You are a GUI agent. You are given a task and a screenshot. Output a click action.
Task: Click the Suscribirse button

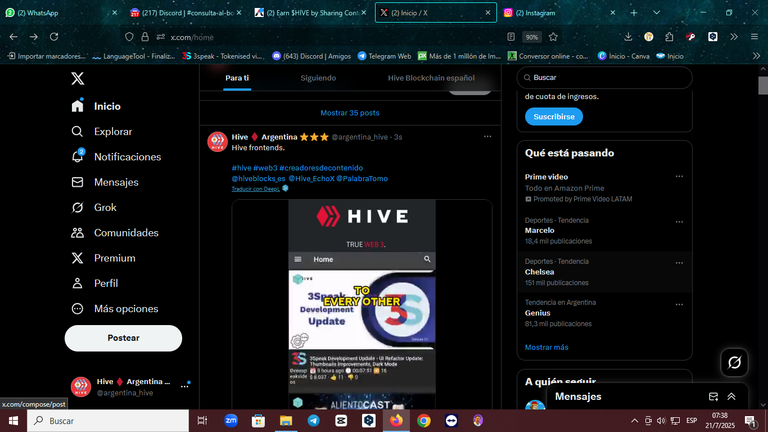(554, 117)
